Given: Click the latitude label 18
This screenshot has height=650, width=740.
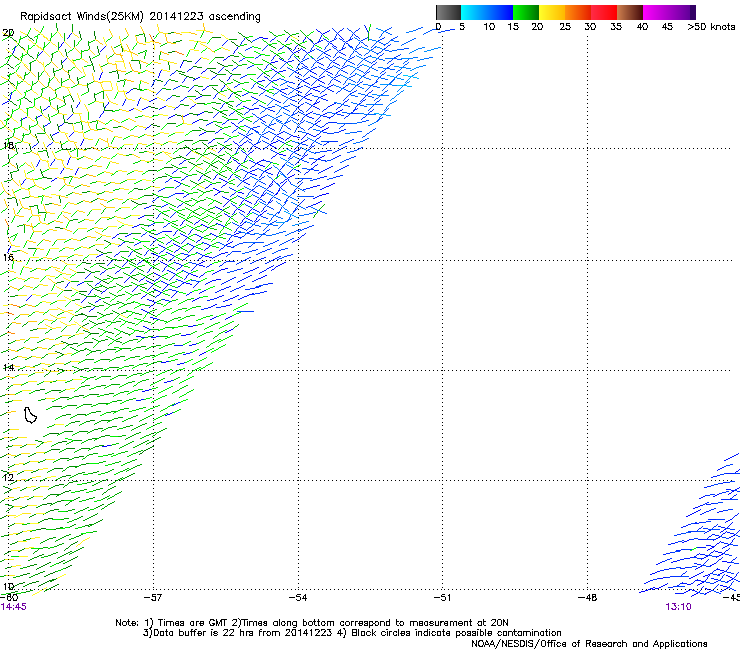Looking at the screenshot, I should (8, 145).
